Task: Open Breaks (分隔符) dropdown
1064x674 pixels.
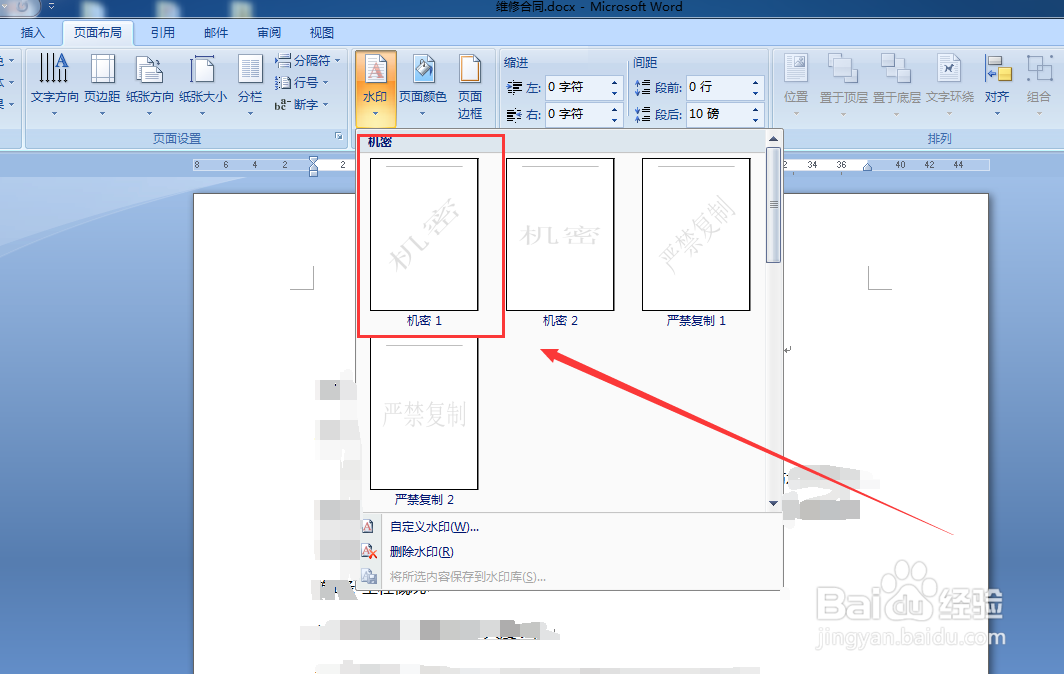Action: pos(307,60)
